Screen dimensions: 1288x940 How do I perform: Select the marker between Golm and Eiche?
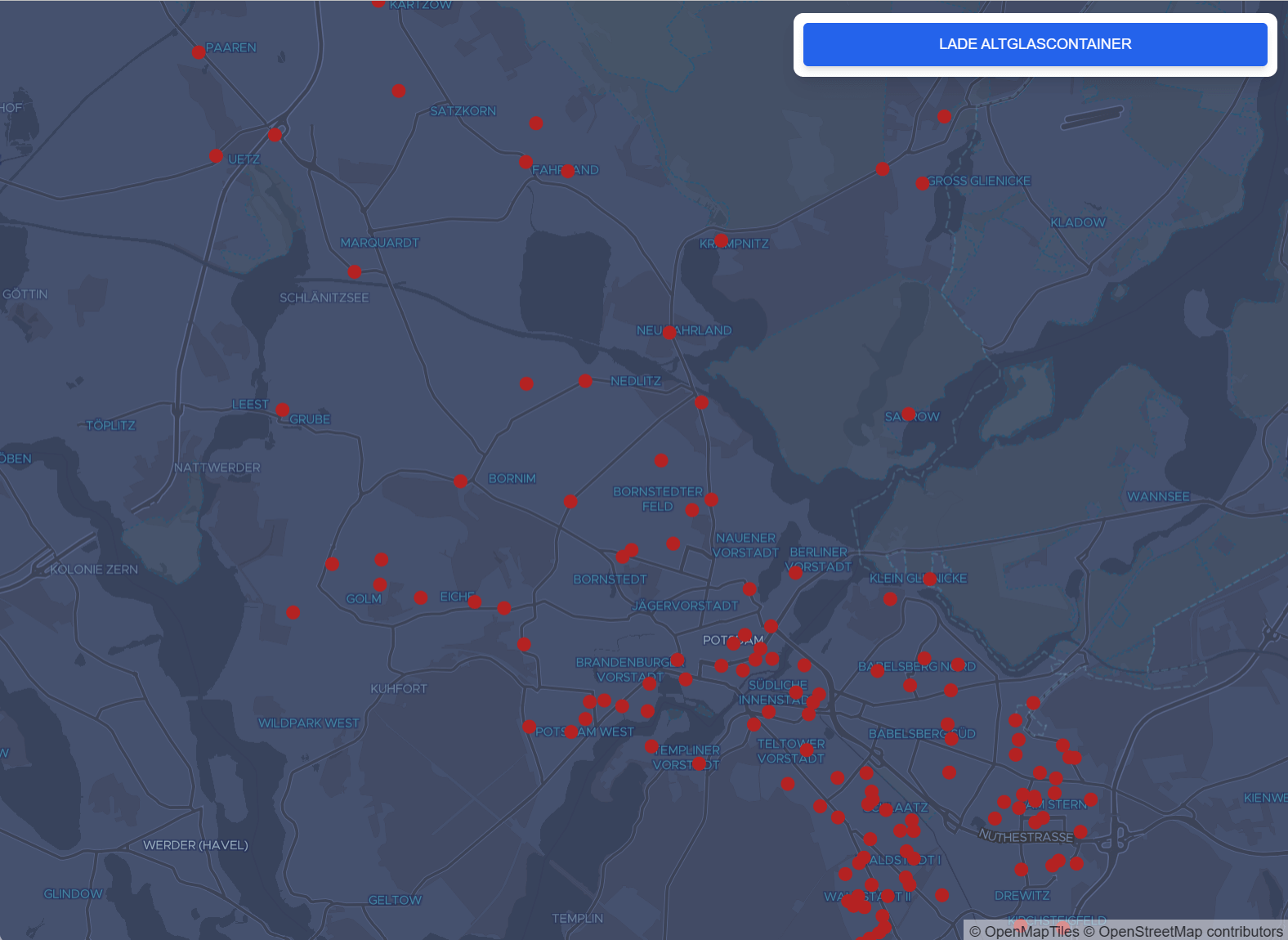tap(421, 598)
